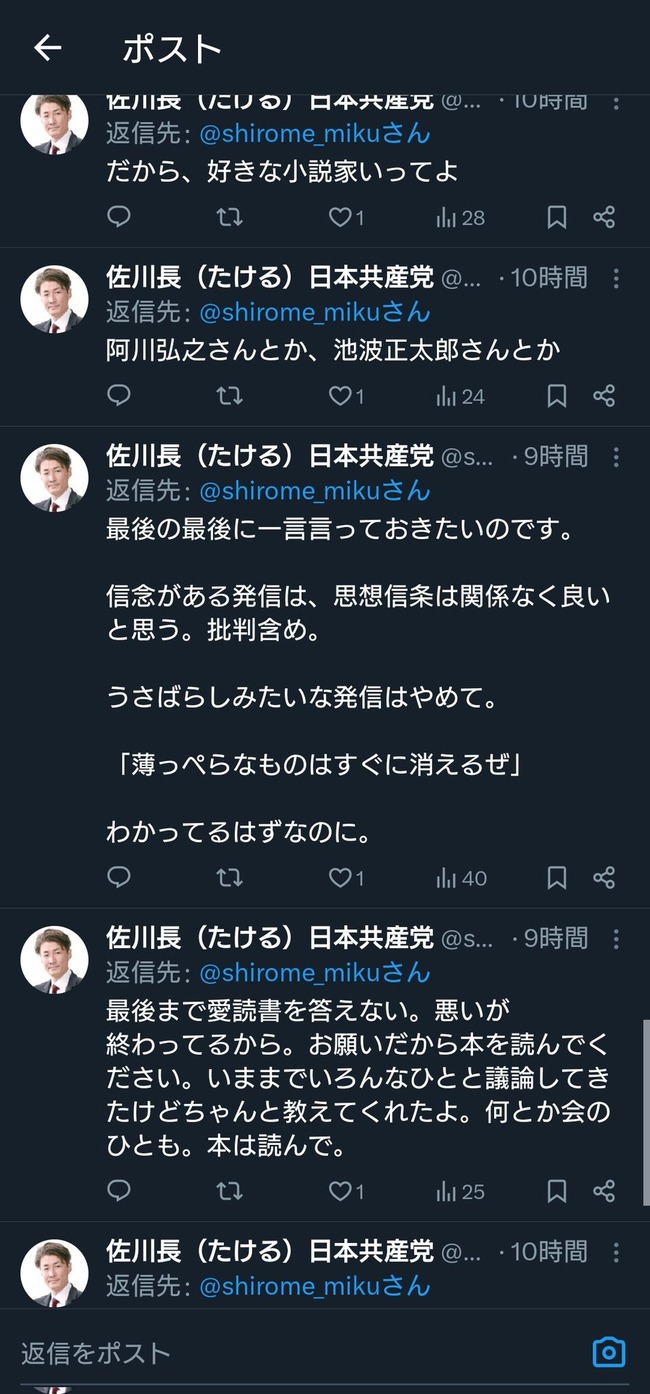The width and height of the screenshot is (650, 1394).
Task: Like the 最後まで愛読書を答えない post
Action: (x=346, y=1191)
